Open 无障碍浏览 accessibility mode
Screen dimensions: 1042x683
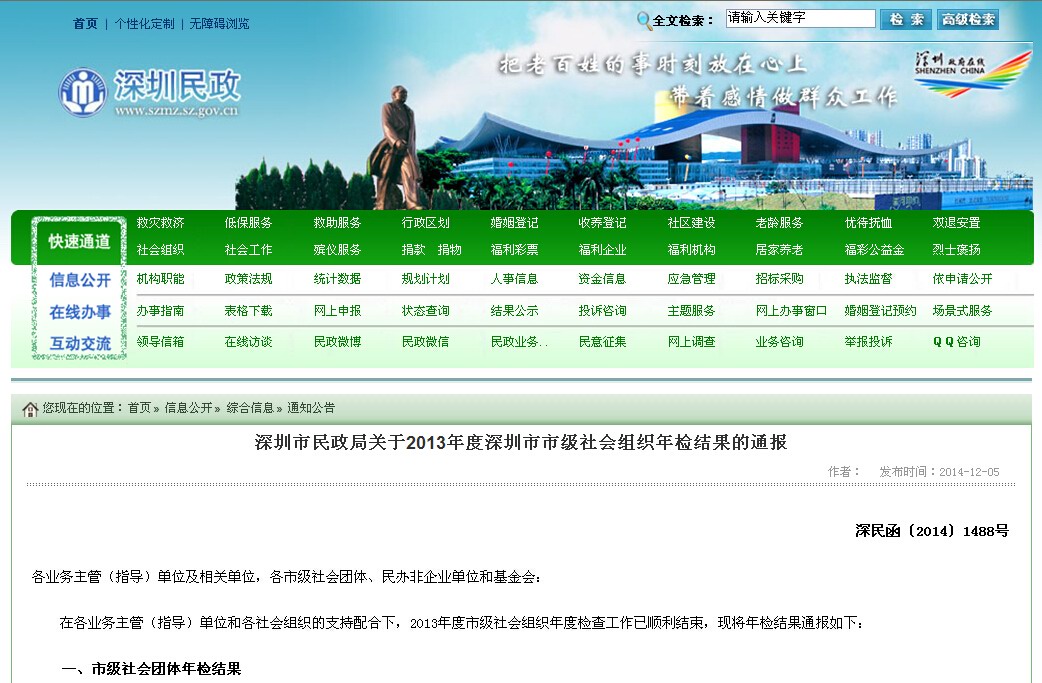coord(219,24)
